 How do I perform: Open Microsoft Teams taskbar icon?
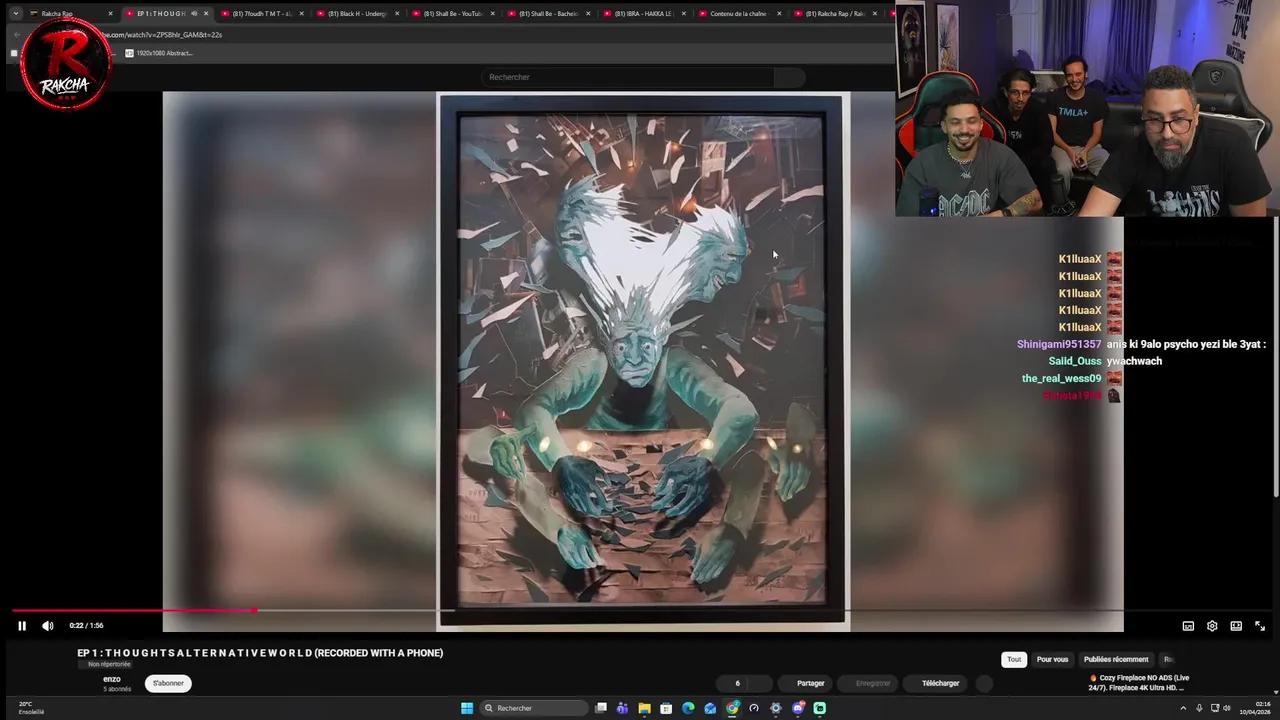tap(622, 708)
